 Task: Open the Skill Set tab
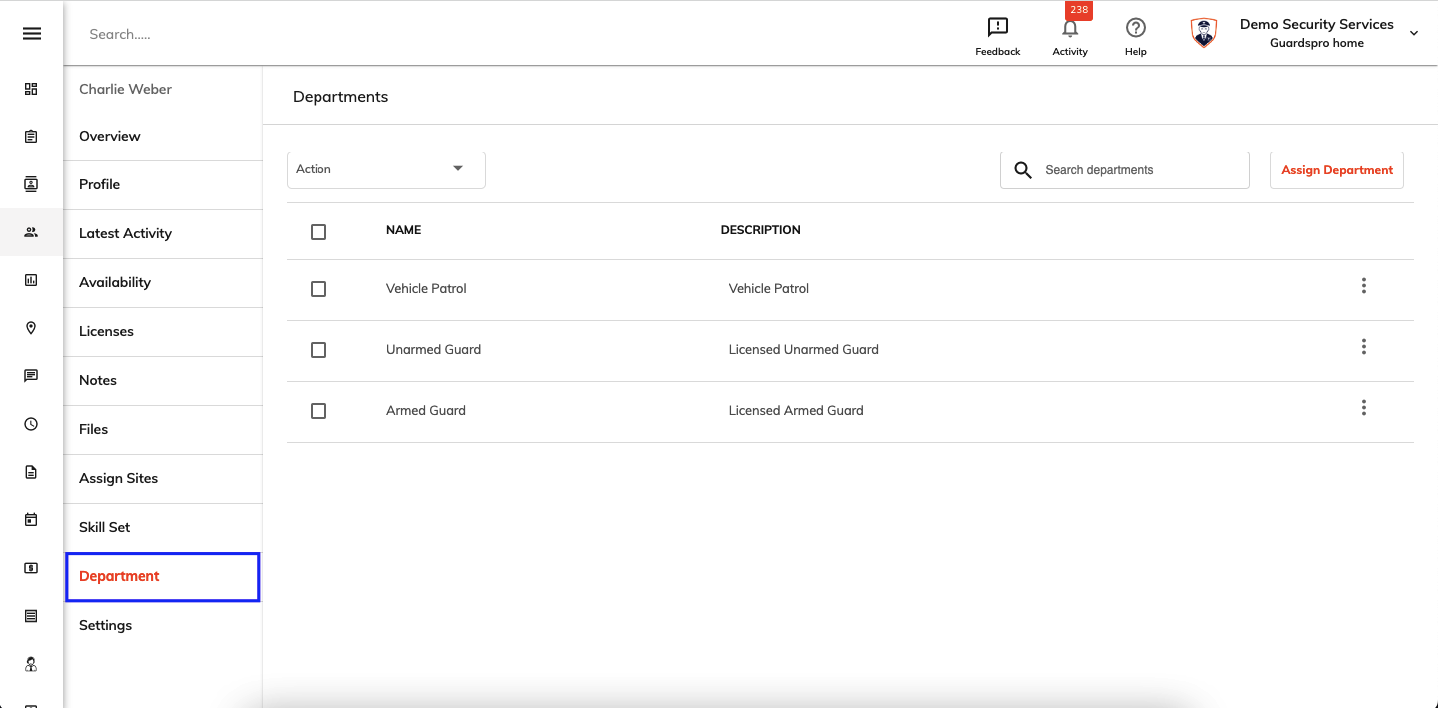pyautogui.click(x=163, y=527)
